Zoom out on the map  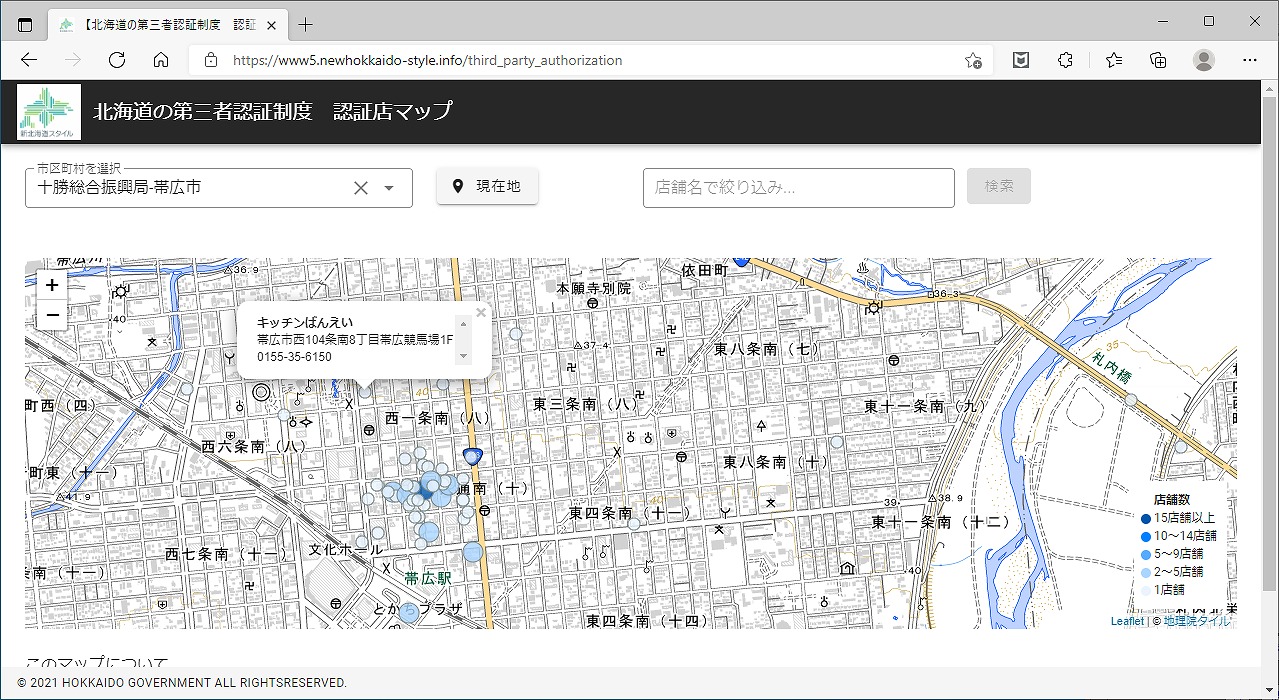(52, 314)
